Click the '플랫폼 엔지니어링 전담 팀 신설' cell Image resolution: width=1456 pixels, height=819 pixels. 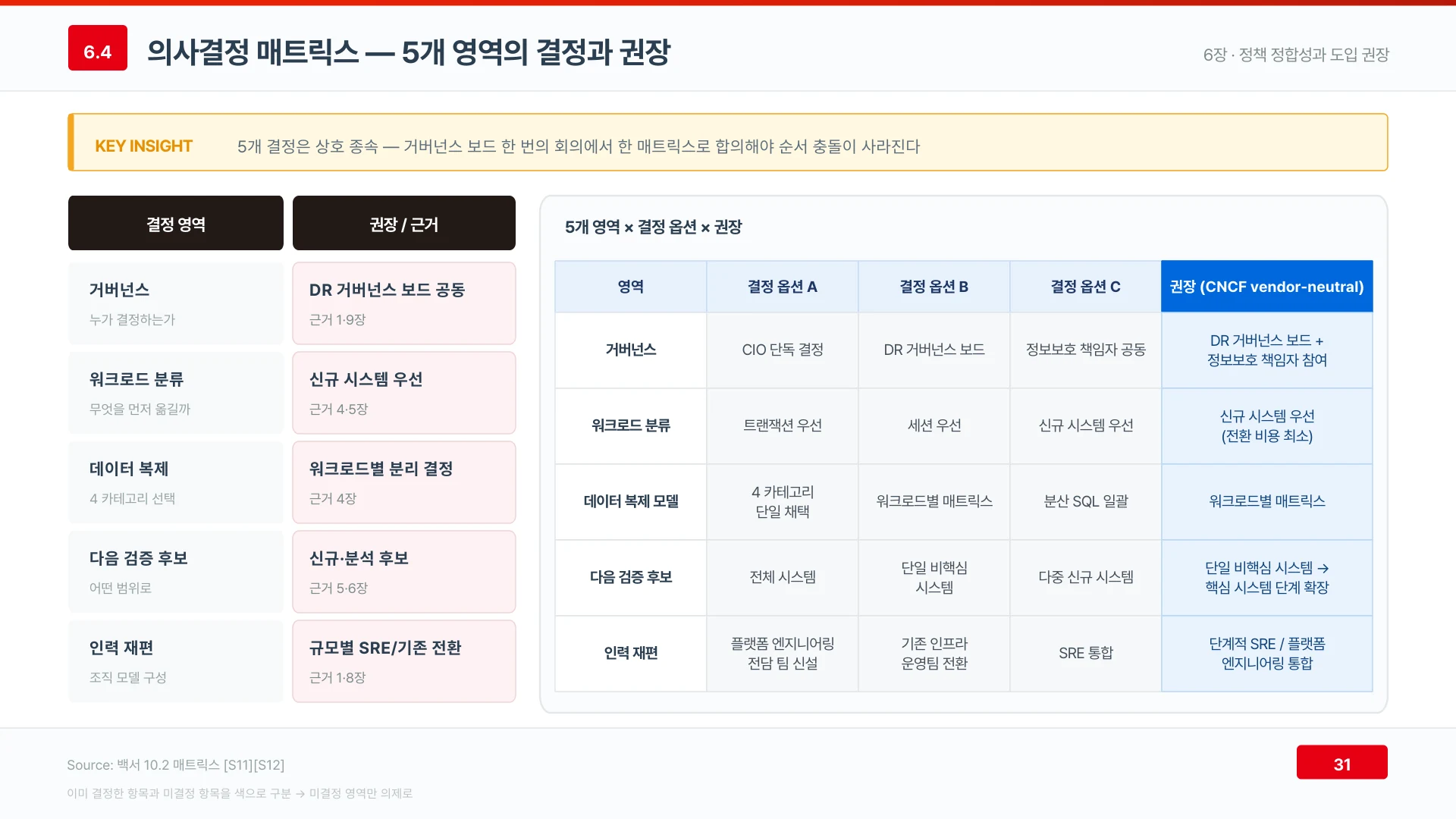coord(783,654)
